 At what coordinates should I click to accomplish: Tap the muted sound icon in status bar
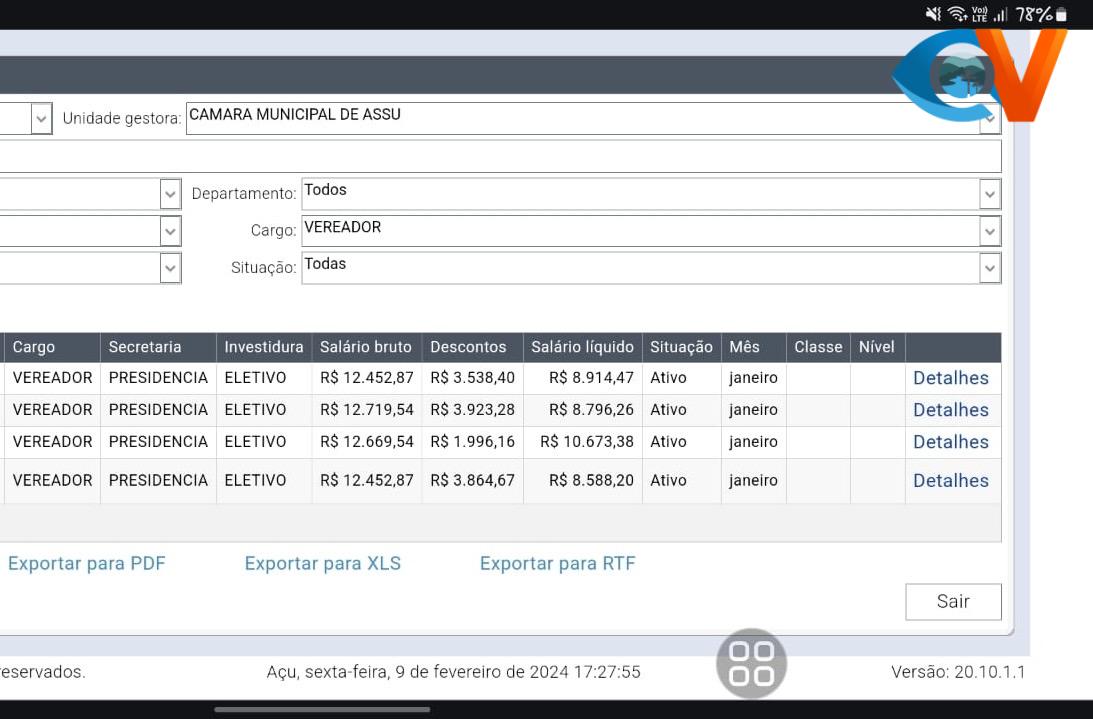[x=933, y=14]
